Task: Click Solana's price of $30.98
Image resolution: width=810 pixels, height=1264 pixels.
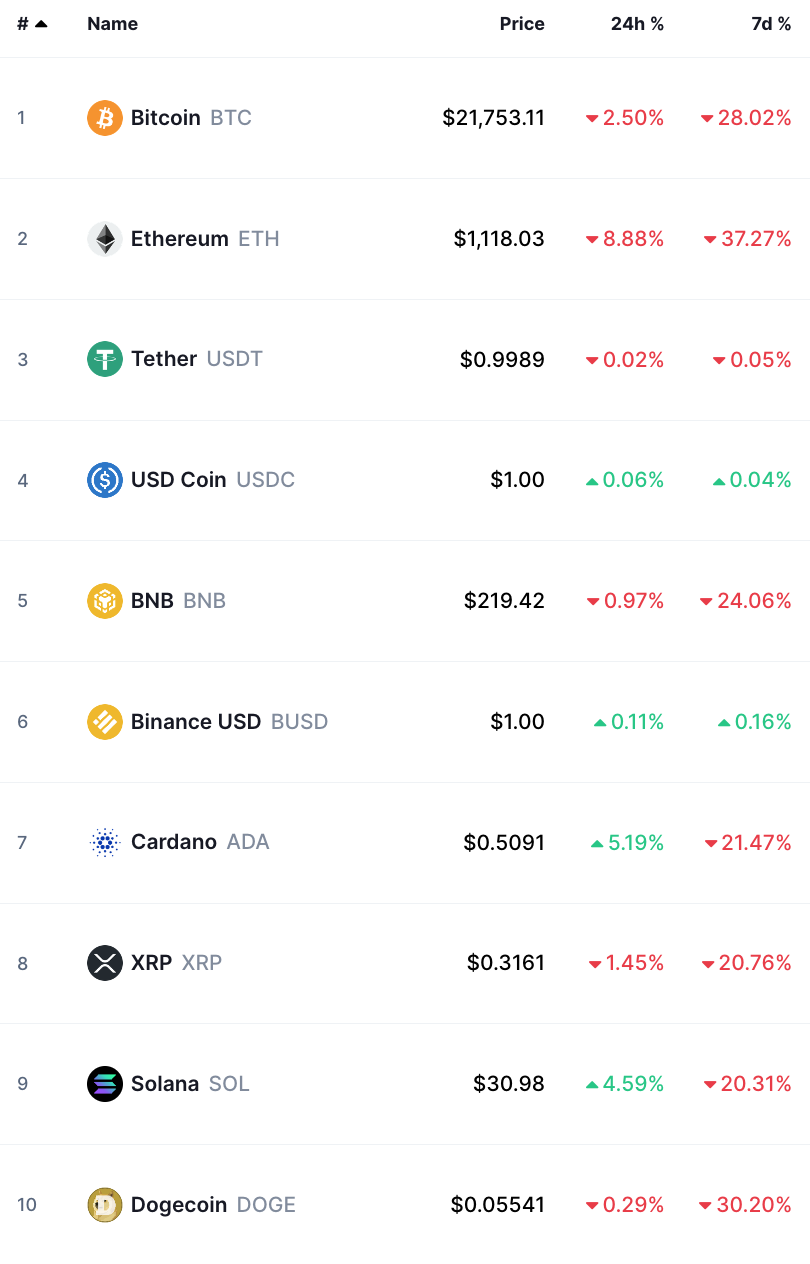Action: pyautogui.click(x=509, y=1084)
